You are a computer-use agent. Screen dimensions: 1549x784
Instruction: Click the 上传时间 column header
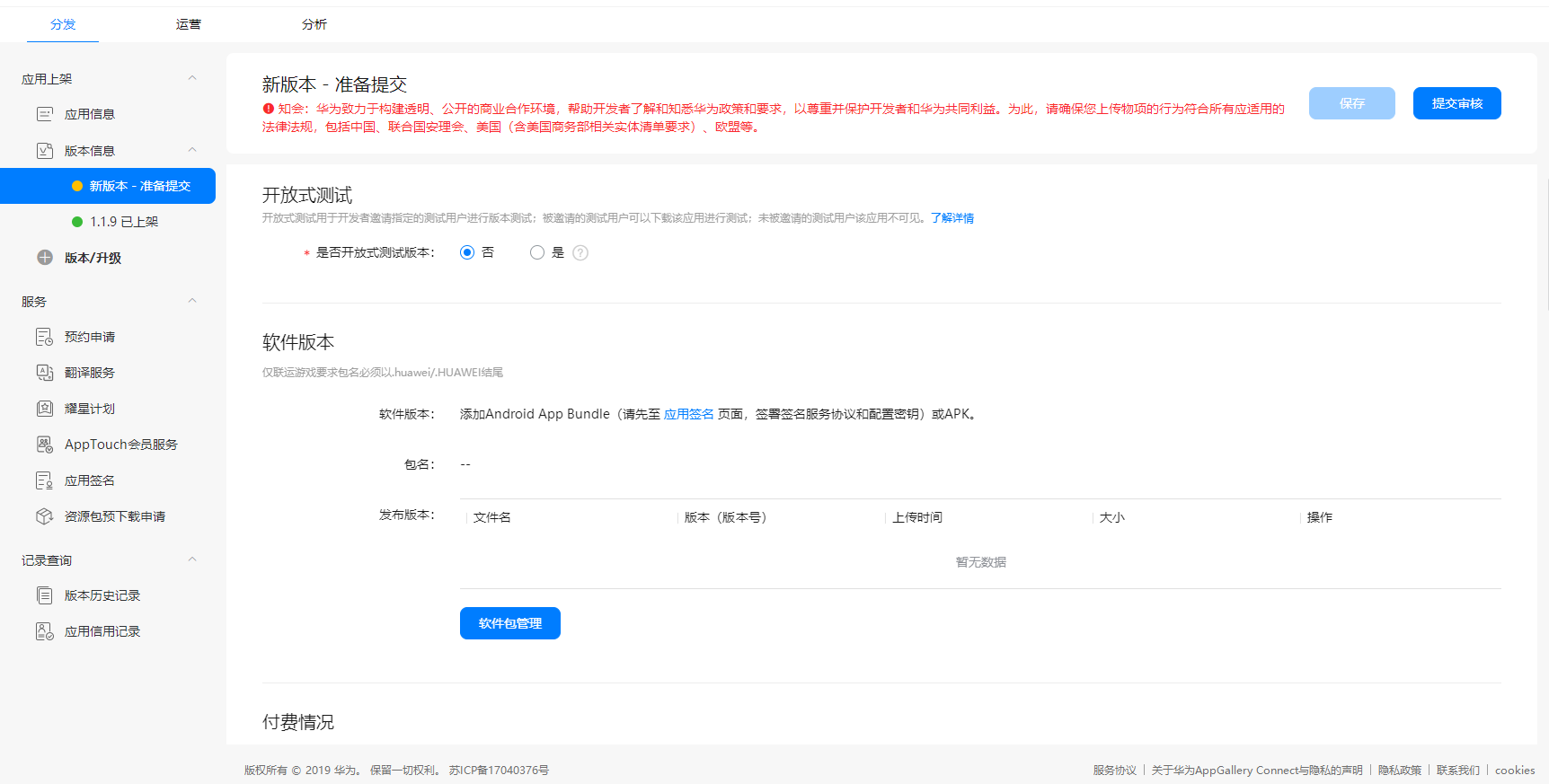click(x=917, y=517)
